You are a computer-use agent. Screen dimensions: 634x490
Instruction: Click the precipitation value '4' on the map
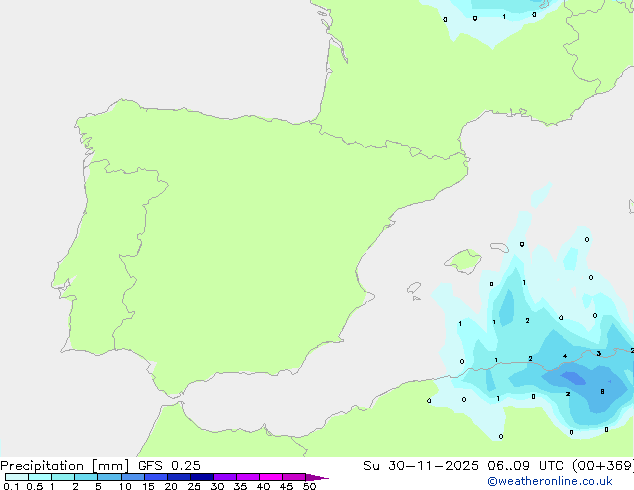[565, 356]
